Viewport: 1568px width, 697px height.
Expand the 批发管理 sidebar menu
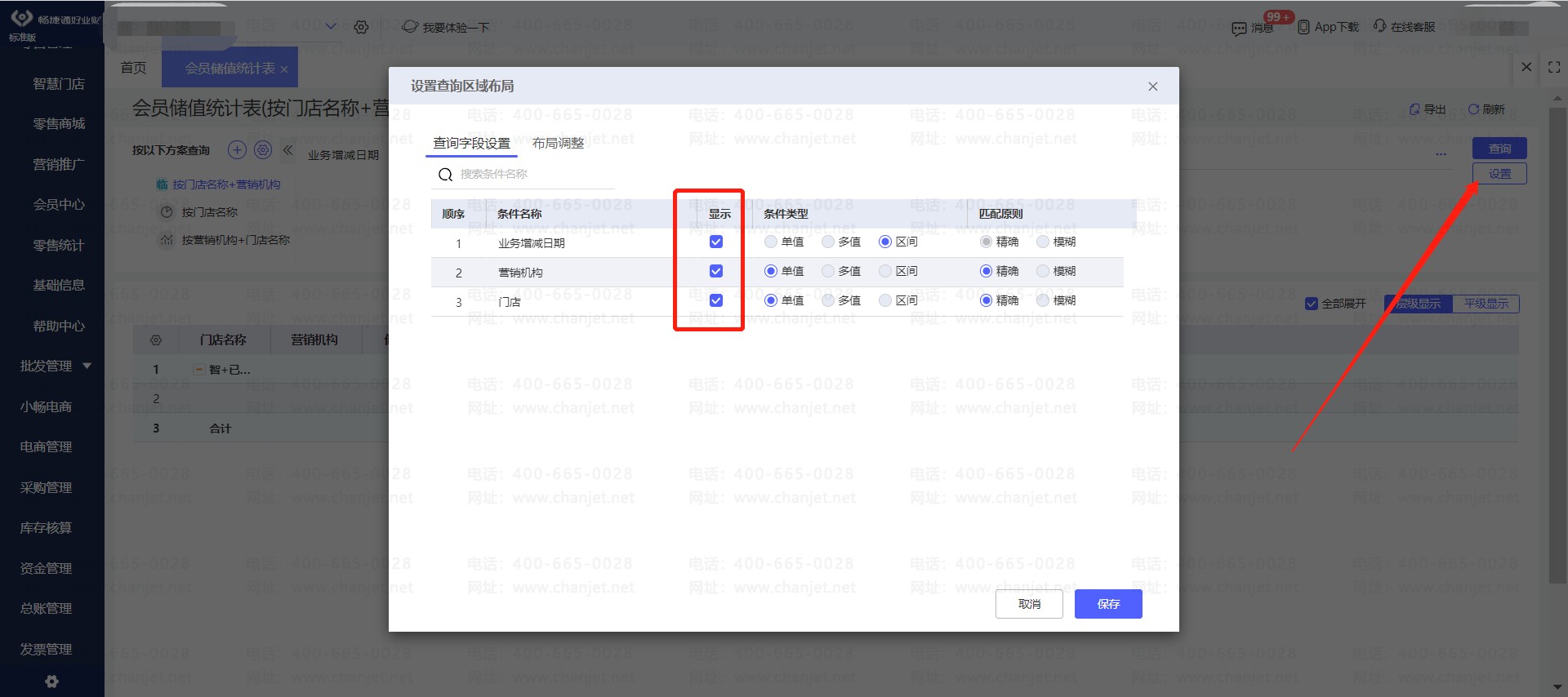click(x=87, y=366)
